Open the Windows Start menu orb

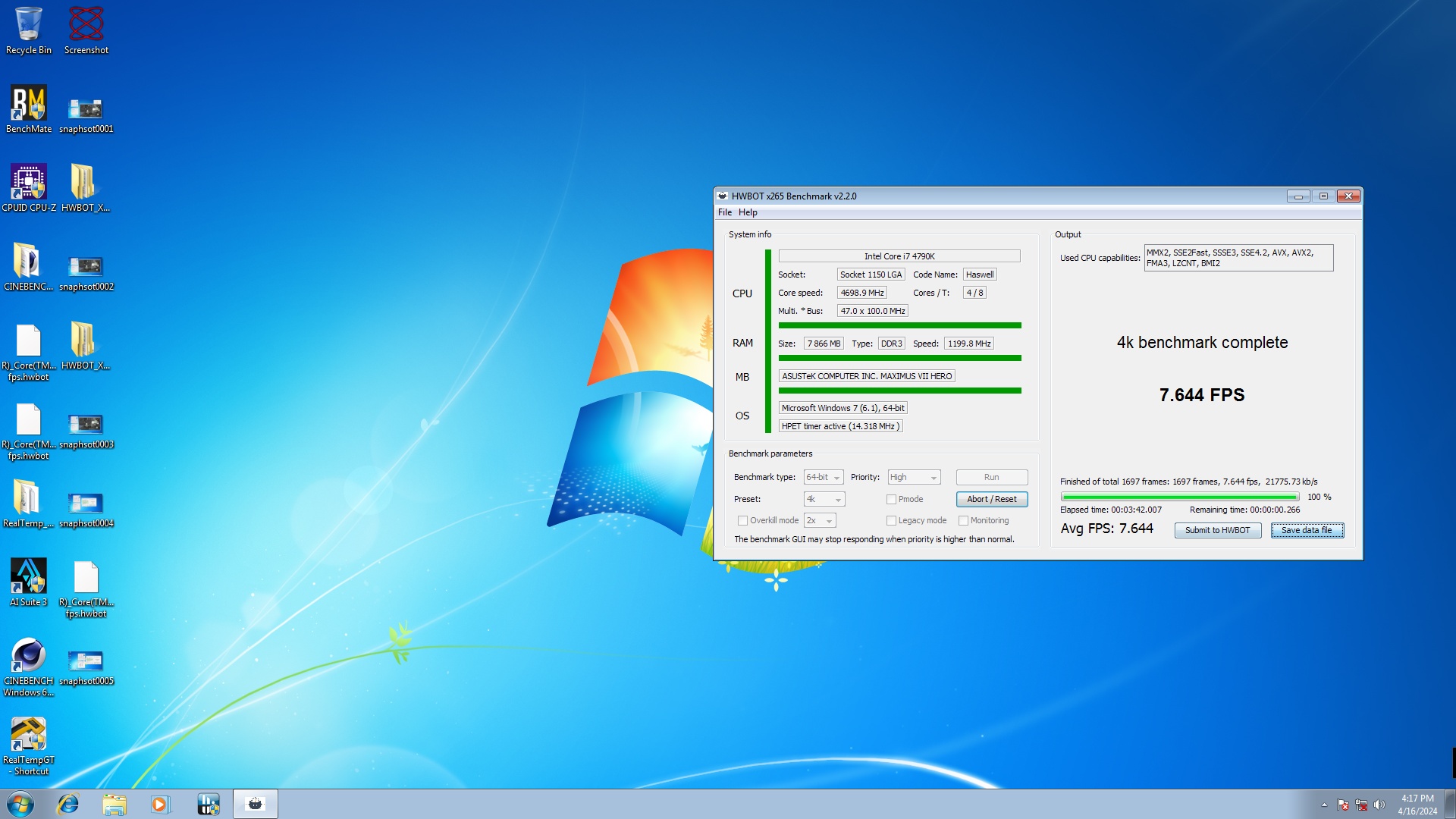(x=20, y=804)
